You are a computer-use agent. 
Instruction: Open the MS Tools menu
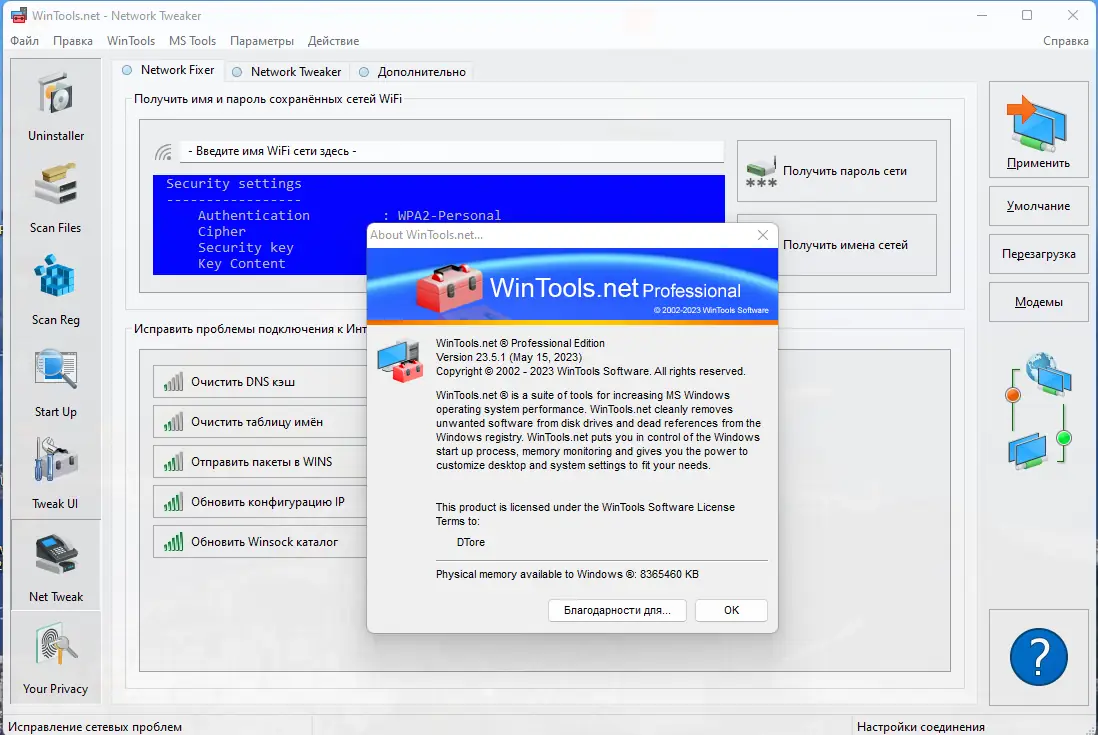point(193,41)
